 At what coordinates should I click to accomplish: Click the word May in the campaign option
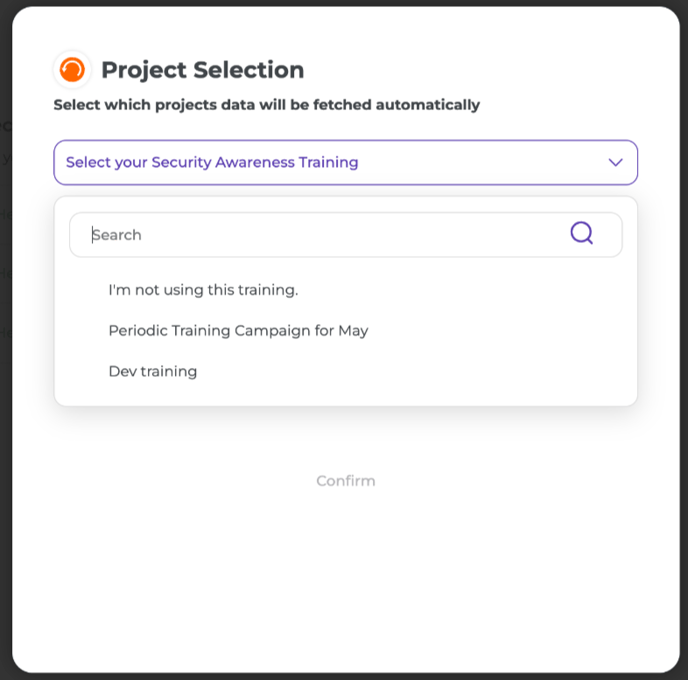(x=353, y=331)
